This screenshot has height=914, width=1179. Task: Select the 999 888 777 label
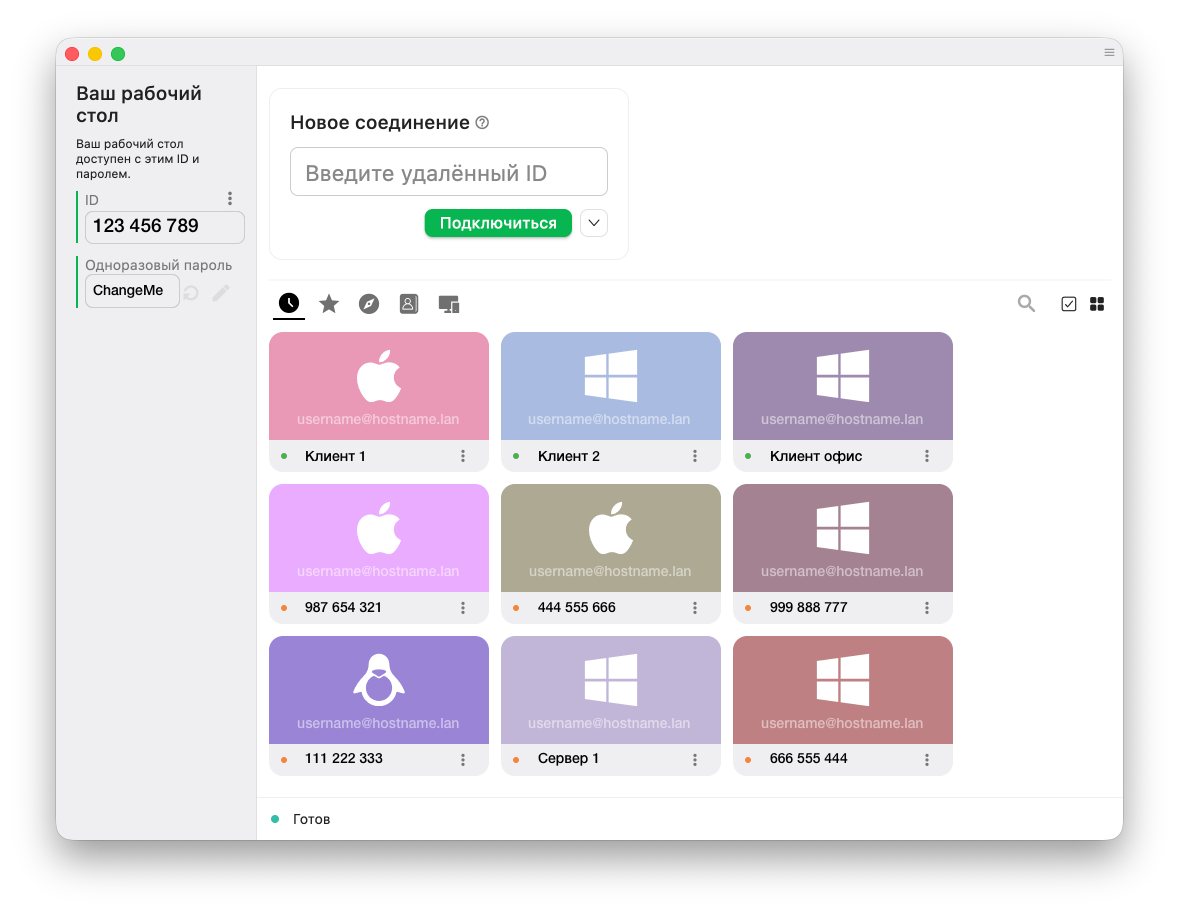coord(808,607)
